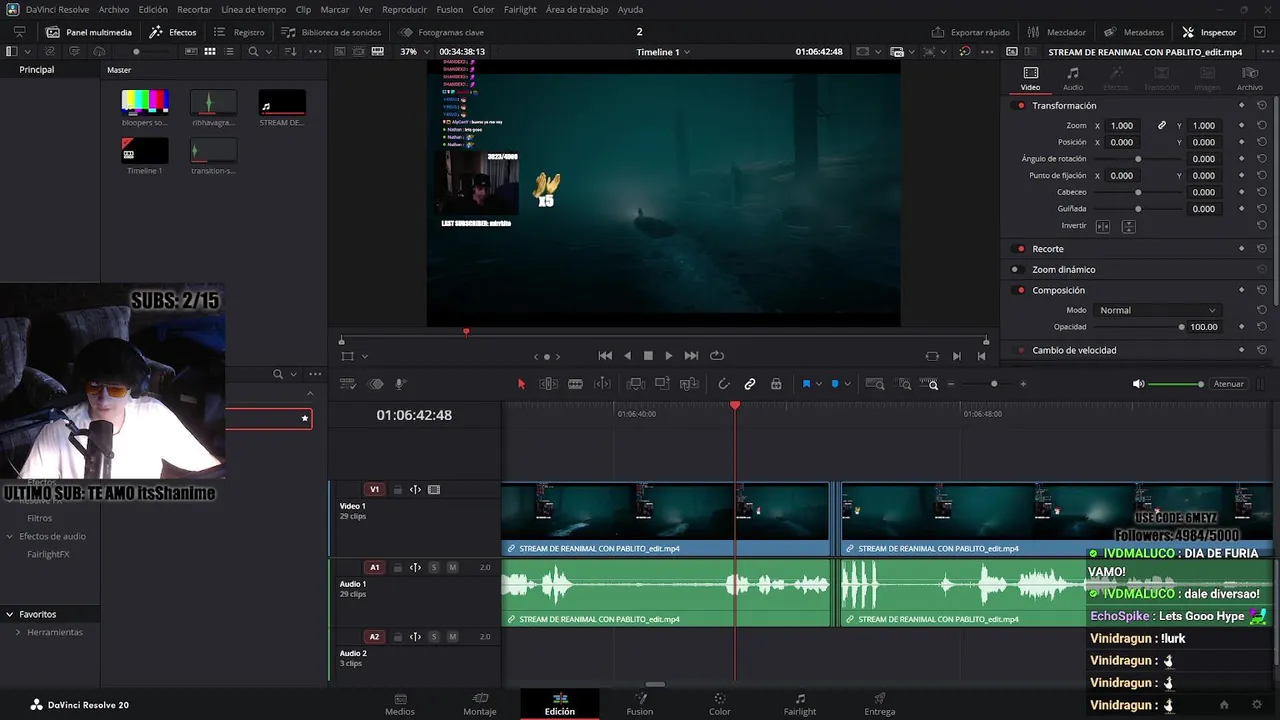Open the Modo Normal composite dropdown
Viewport: 1280px width, 720px height.
tap(1156, 310)
